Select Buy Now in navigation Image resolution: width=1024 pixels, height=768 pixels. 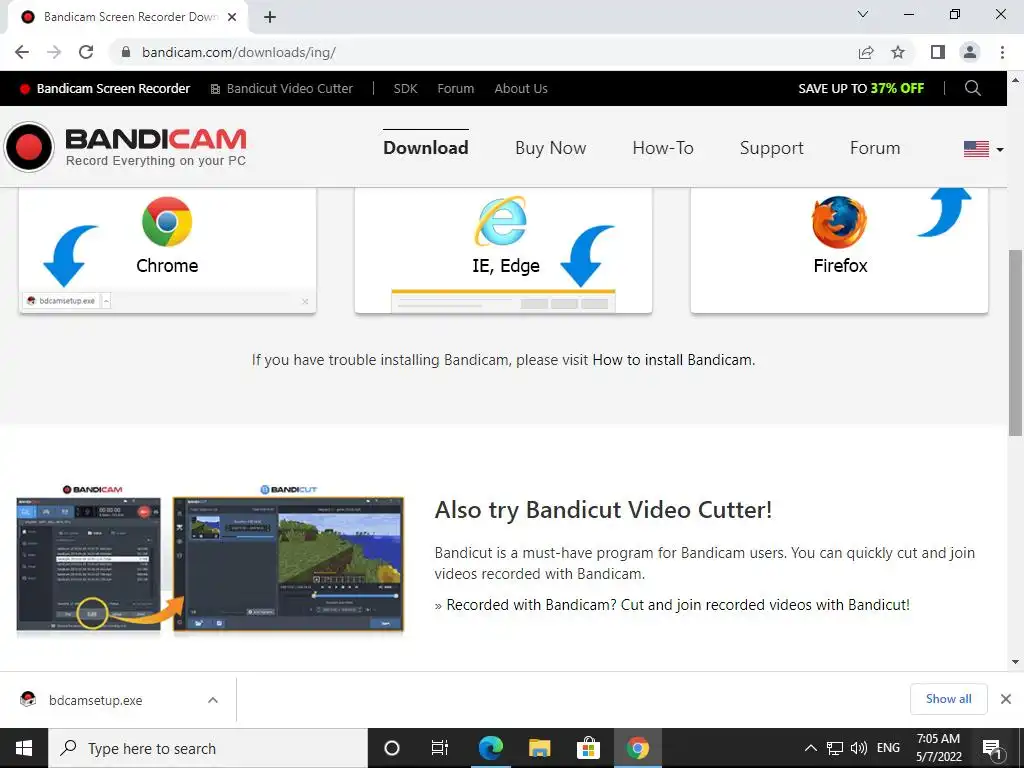[551, 148]
